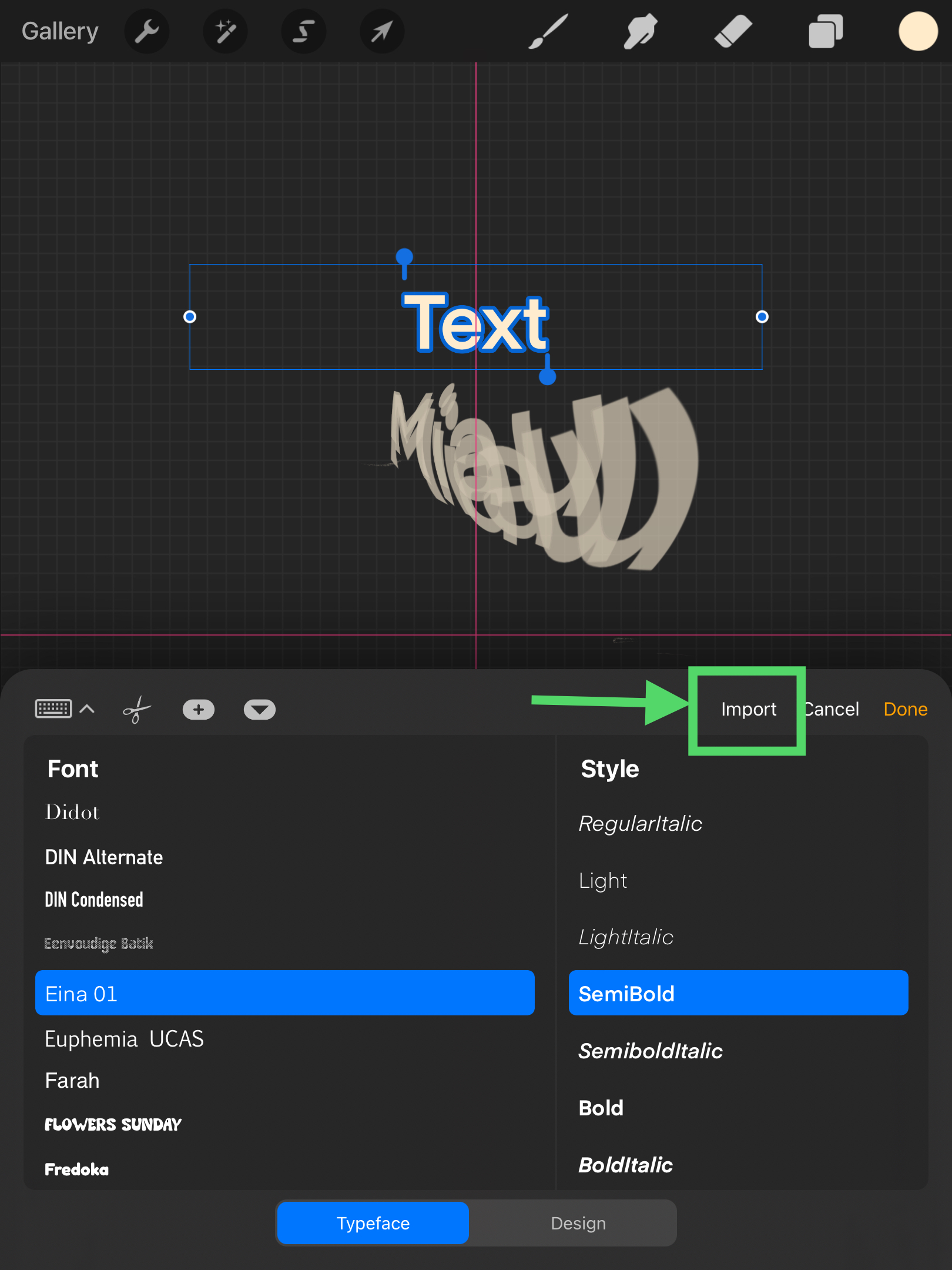This screenshot has height=1270, width=952.
Task: Choose the Fredoka font
Action: [x=77, y=1169]
